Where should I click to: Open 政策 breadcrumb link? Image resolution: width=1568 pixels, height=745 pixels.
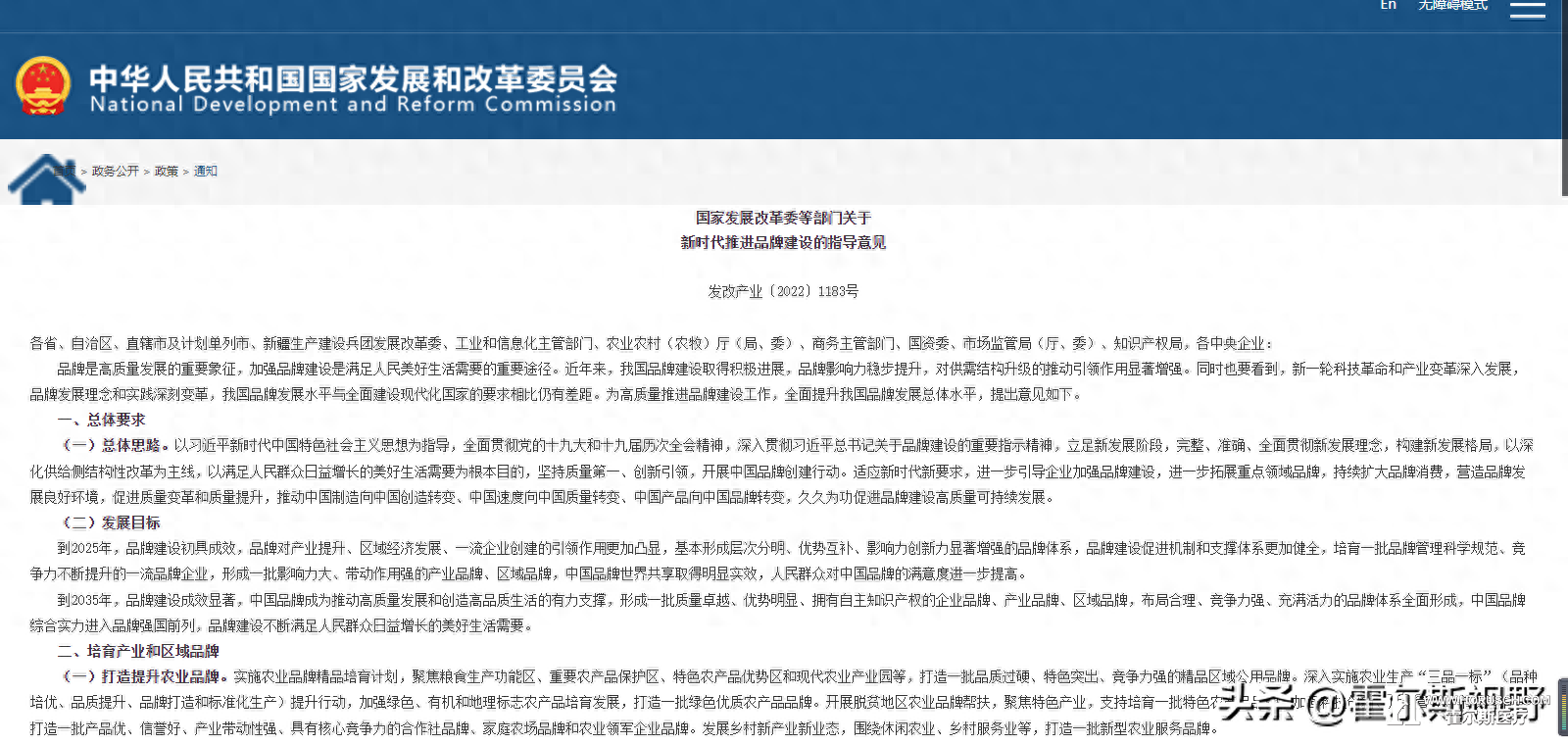coord(167,171)
